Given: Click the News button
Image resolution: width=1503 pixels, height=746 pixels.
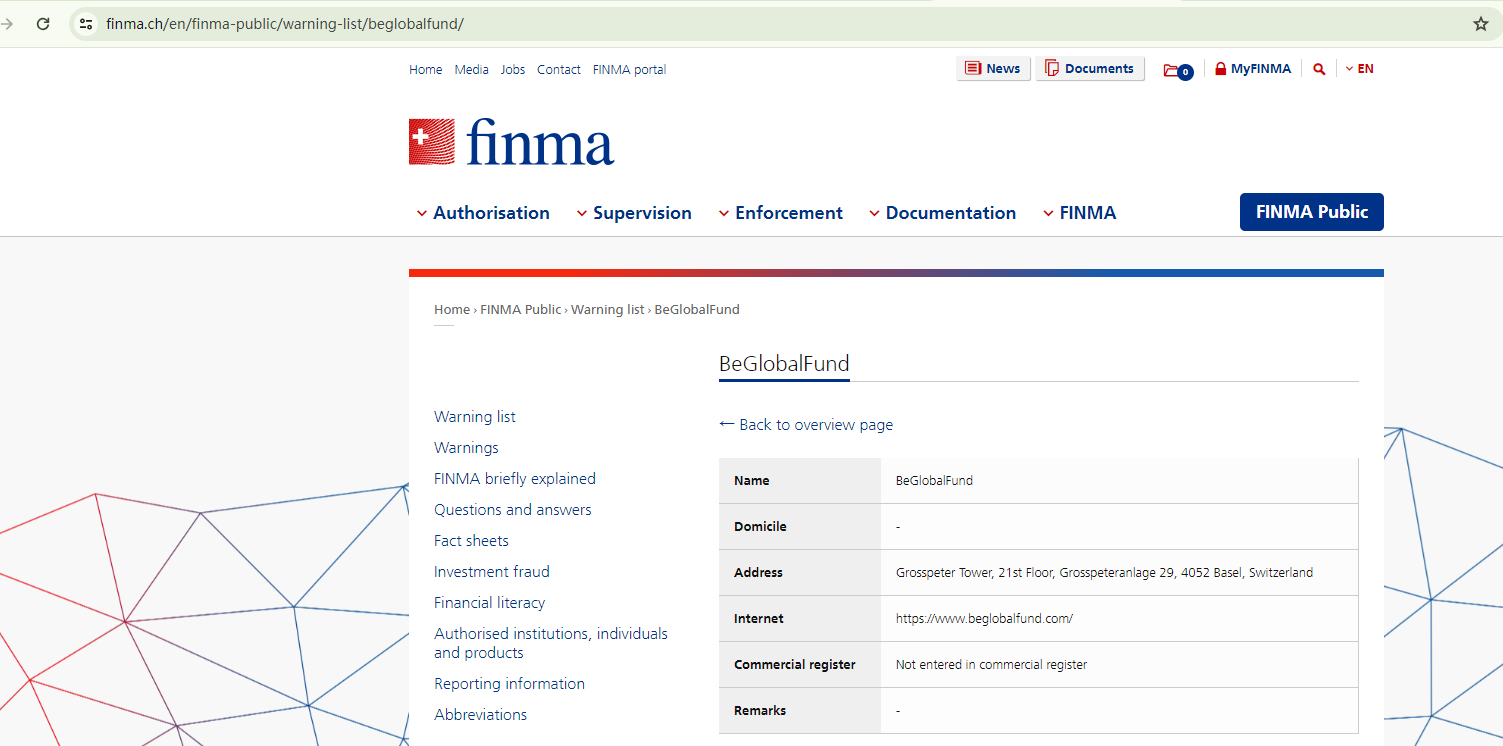Looking at the screenshot, I should tap(993, 69).
